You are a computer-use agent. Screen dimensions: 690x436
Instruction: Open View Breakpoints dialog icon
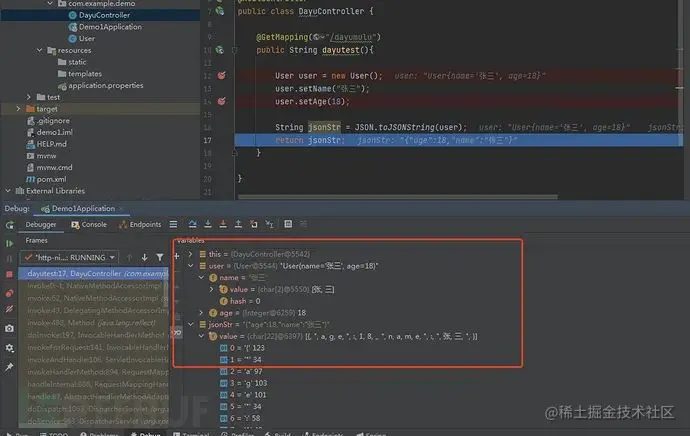[x=9, y=293]
